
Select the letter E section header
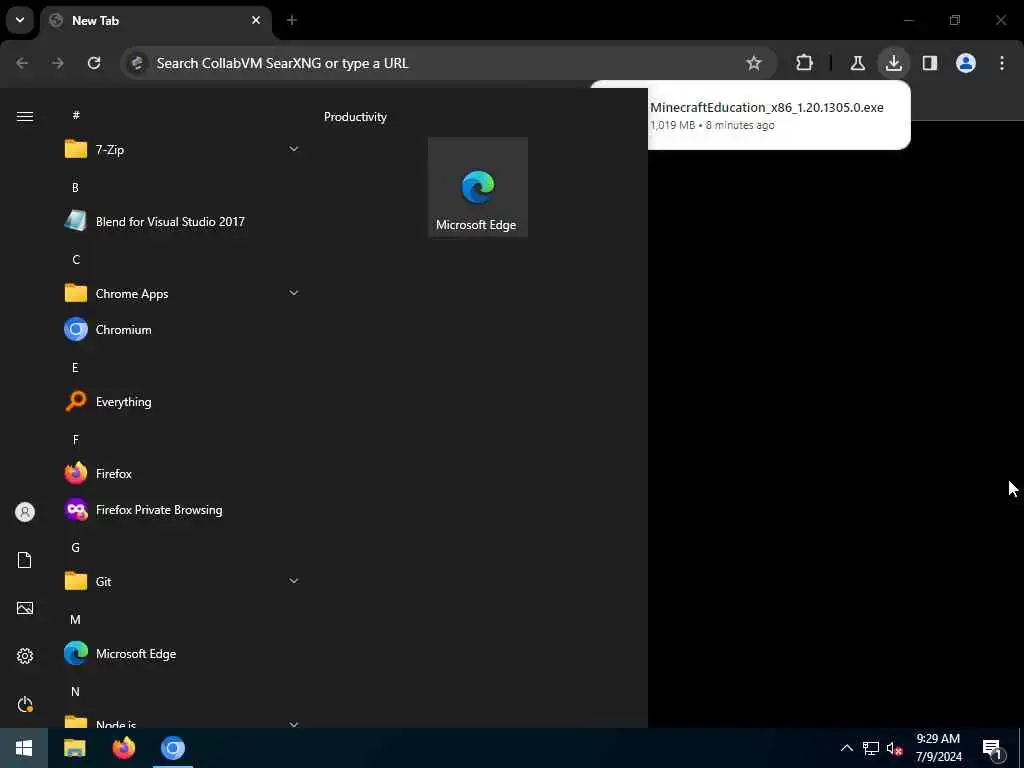click(x=75, y=368)
